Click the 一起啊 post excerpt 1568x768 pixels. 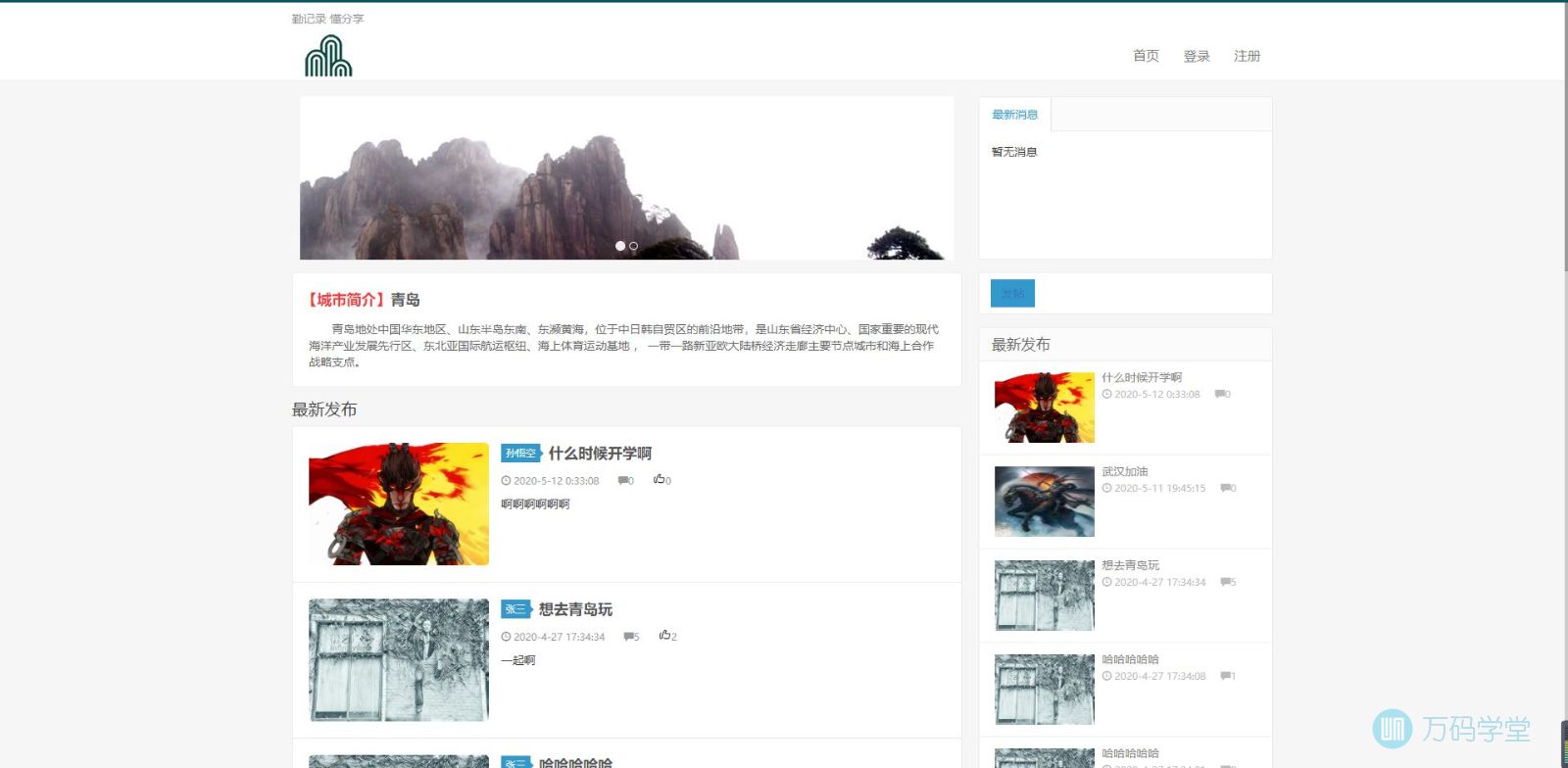pos(518,660)
